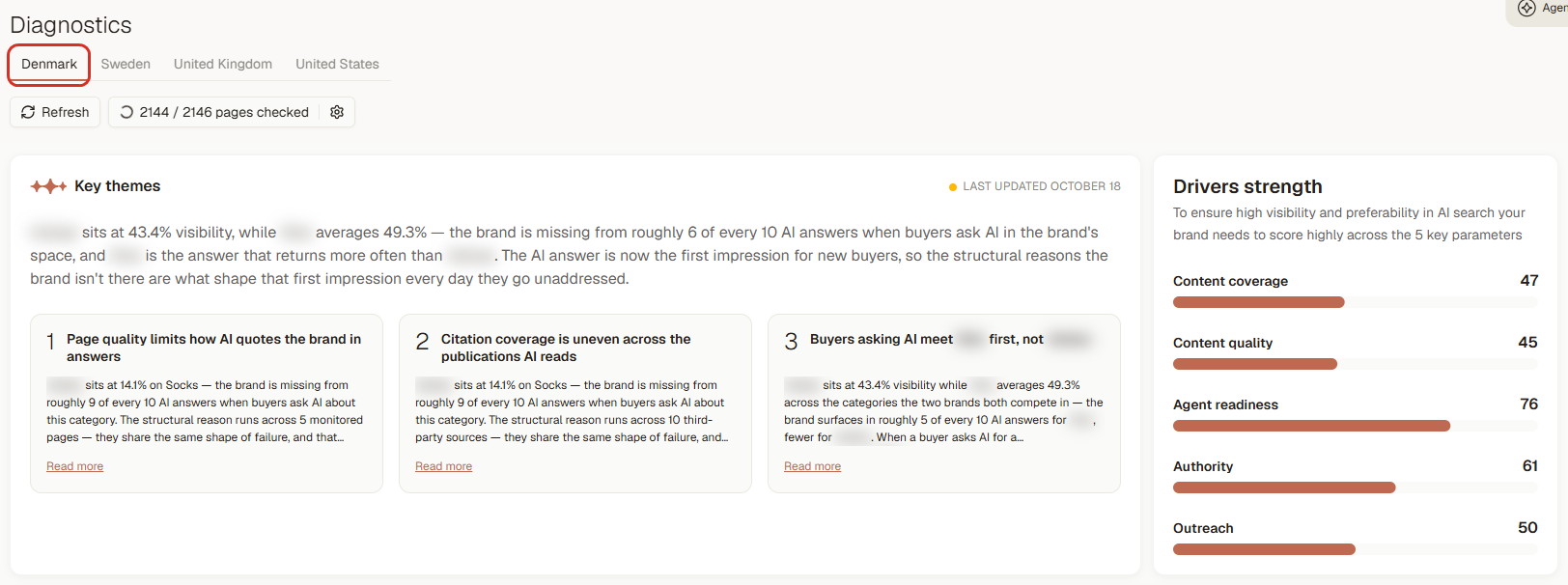Open the Page quality limits theme card title
Image resolution: width=1568 pixels, height=585 pixels.
click(214, 348)
